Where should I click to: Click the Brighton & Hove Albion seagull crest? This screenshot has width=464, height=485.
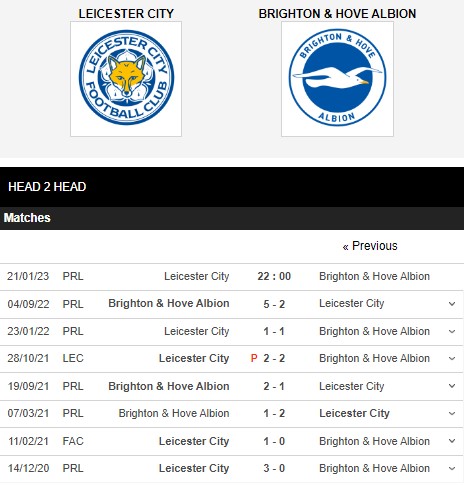(x=337, y=79)
